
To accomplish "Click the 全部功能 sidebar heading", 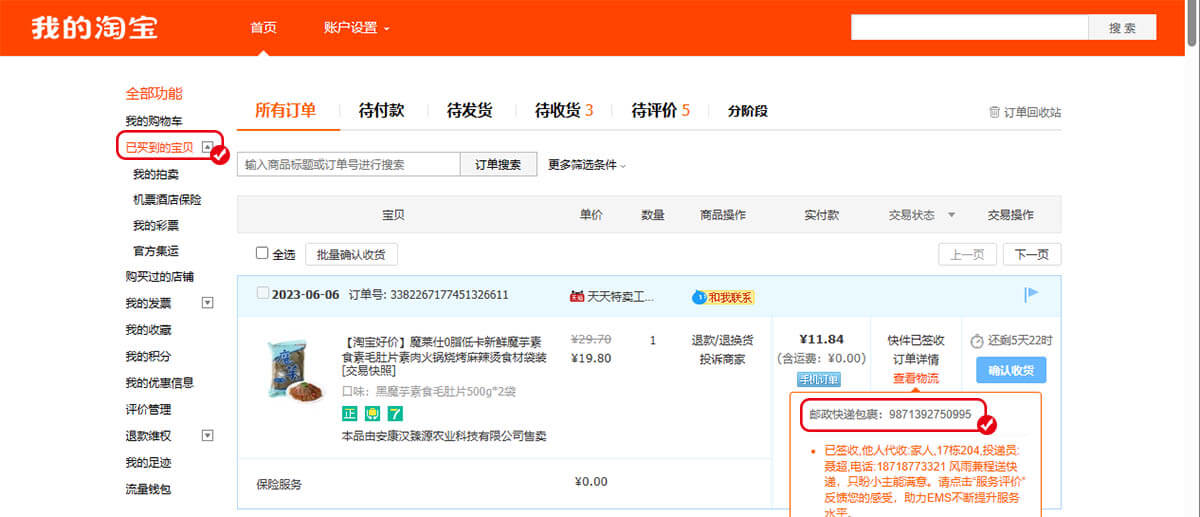I will coord(154,94).
